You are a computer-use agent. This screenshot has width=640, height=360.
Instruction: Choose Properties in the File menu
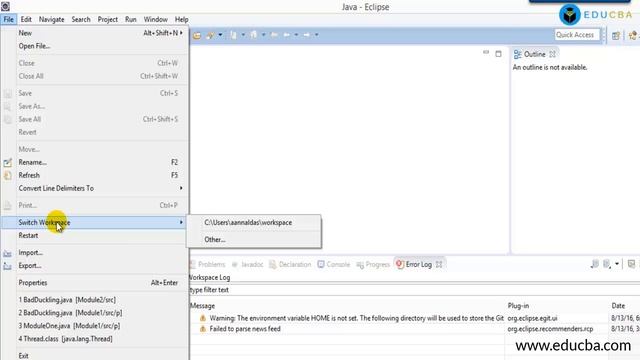click(94, 283)
